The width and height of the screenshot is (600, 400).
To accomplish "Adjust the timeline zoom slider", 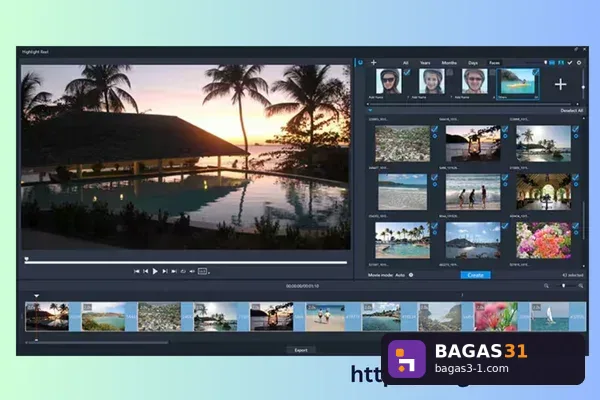I will click(x=563, y=286).
